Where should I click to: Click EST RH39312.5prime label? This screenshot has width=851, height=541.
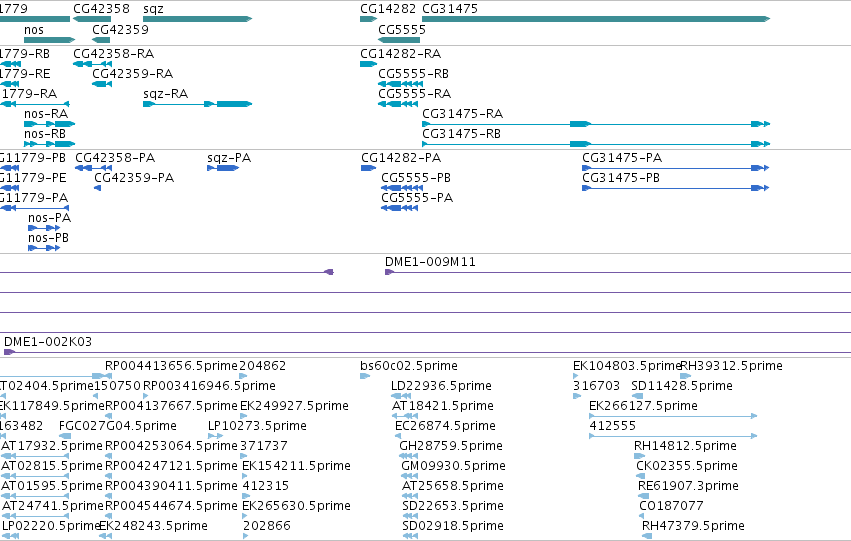[x=732, y=366]
